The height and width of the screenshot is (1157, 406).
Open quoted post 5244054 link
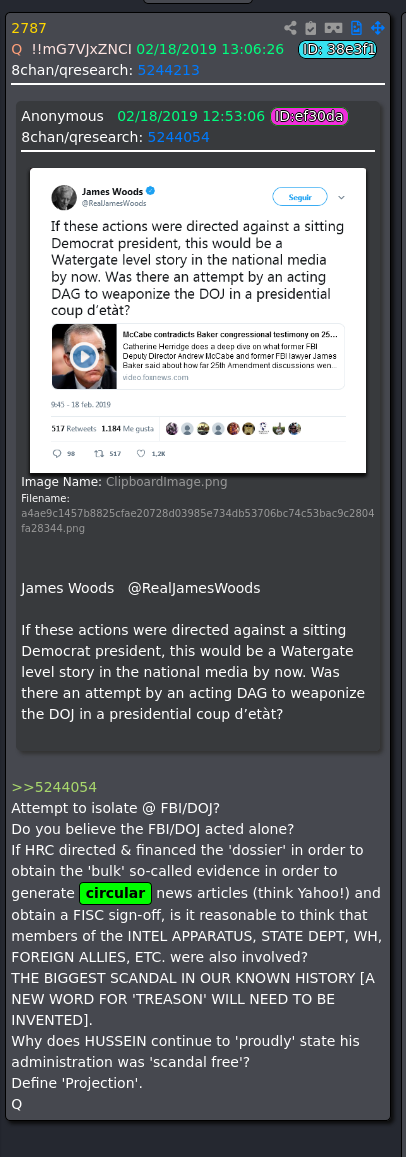tap(178, 137)
